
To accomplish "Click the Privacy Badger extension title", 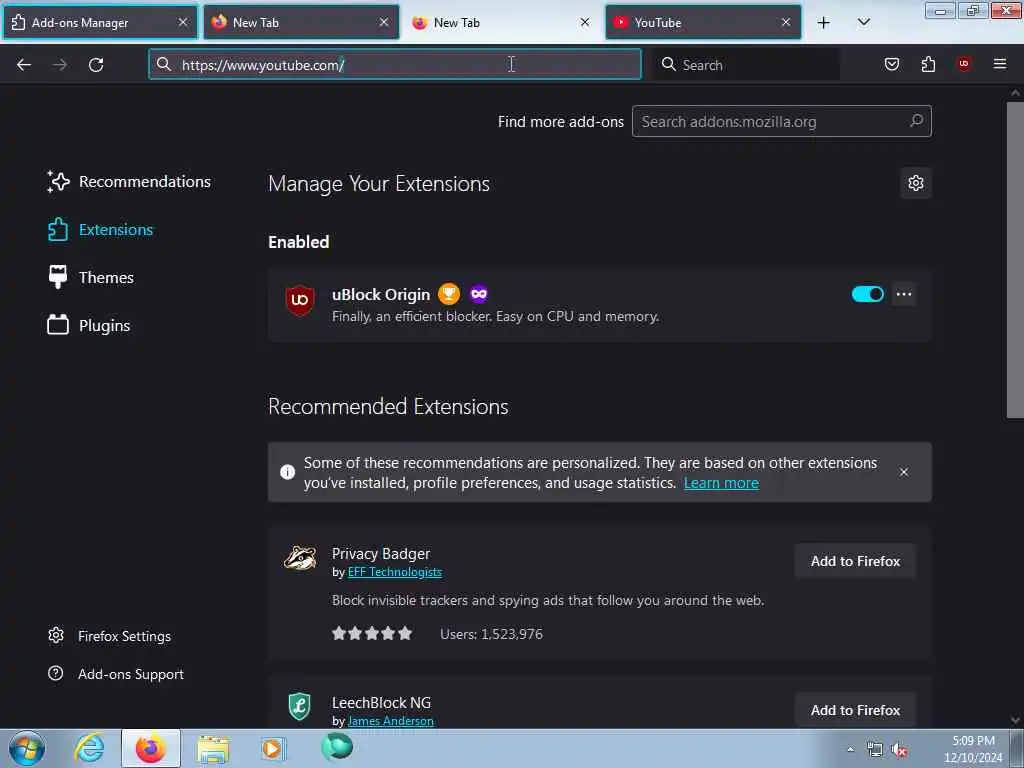I will click(381, 553).
